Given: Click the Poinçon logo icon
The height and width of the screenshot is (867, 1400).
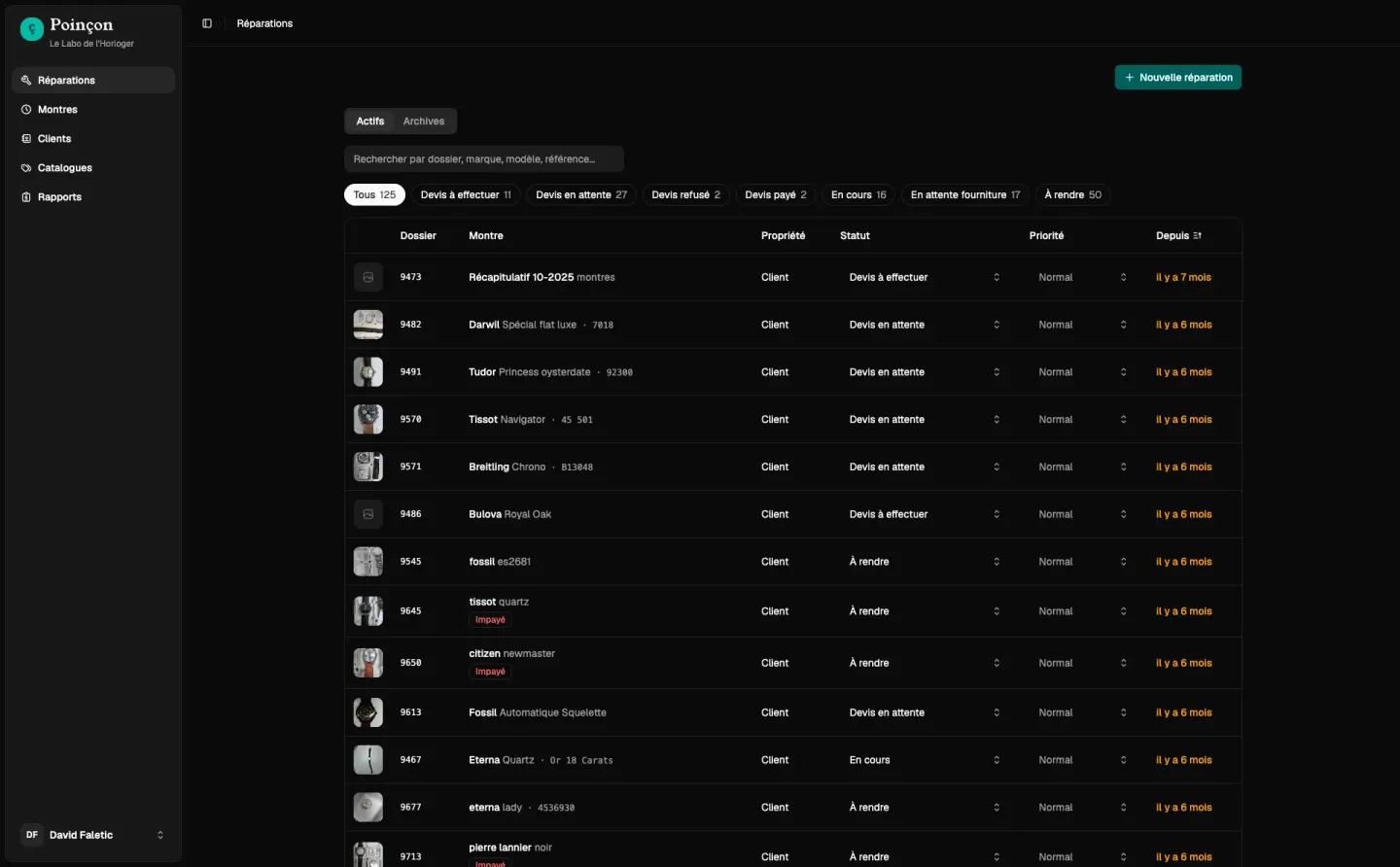Looking at the screenshot, I should pos(32,30).
